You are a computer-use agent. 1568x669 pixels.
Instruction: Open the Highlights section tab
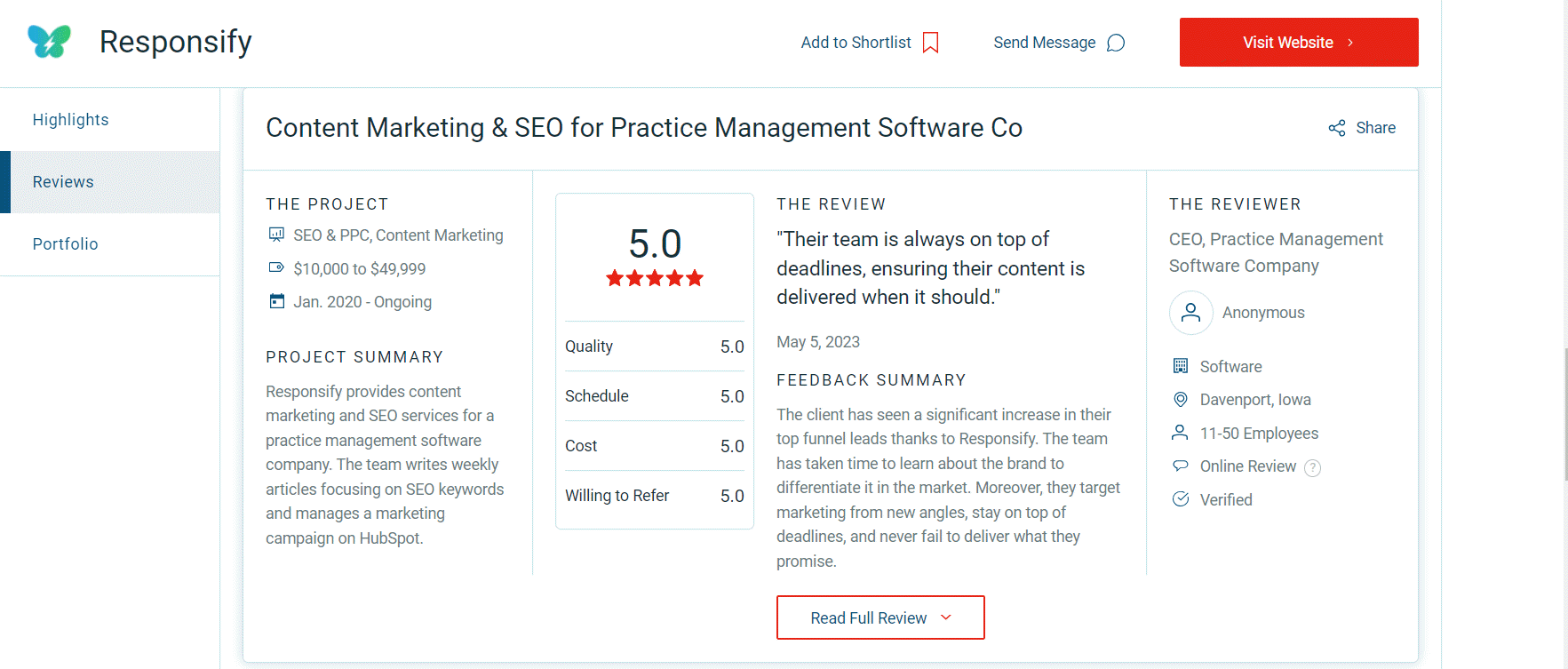(x=110, y=120)
